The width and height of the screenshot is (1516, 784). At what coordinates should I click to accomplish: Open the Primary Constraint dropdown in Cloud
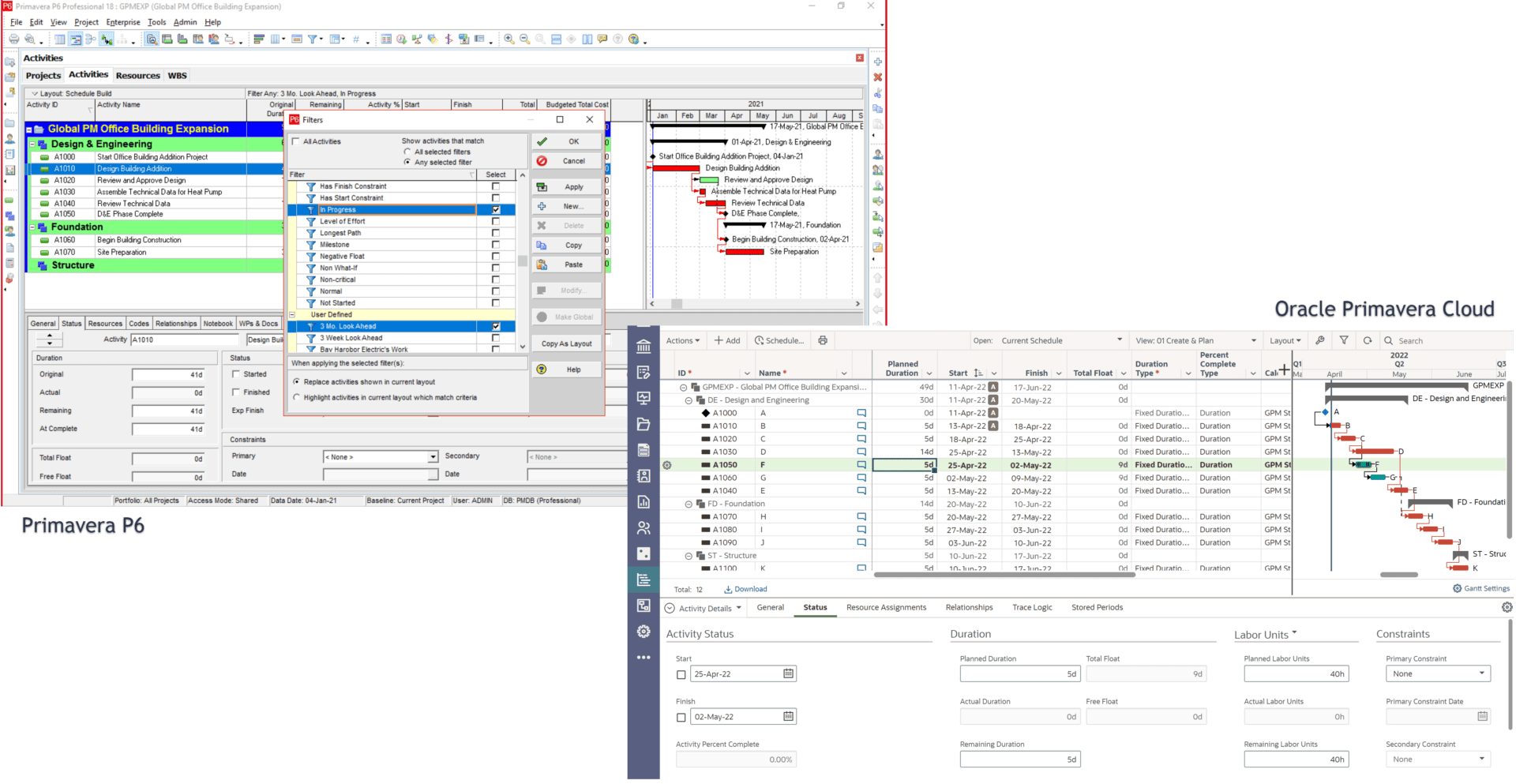tap(1437, 673)
